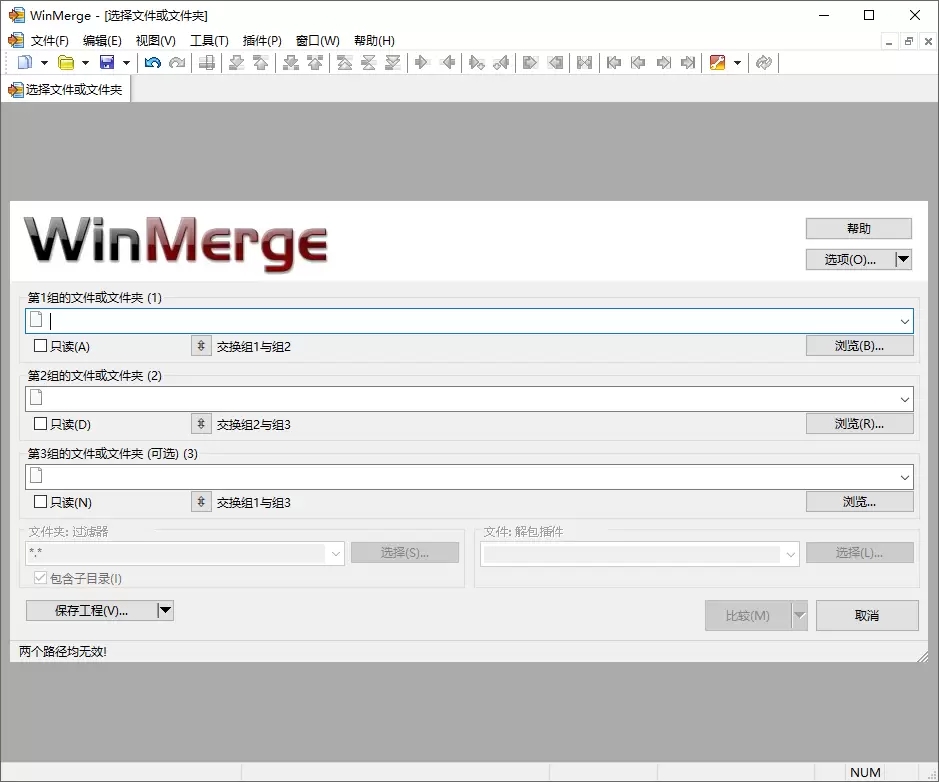This screenshot has height=782, width=939.
Task: Toggle the 只读(D) checkbox
Action: [x=40, y=423]
